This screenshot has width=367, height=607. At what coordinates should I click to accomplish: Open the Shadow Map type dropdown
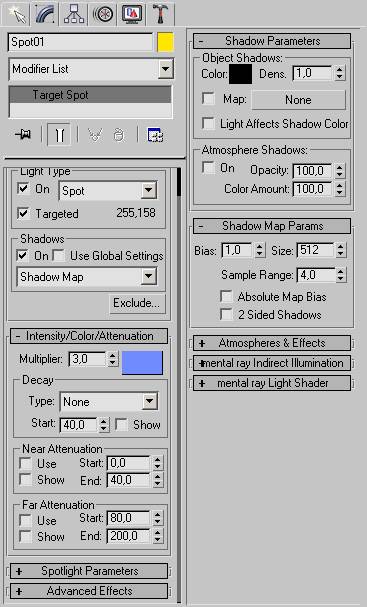click(x=87, y=277)
